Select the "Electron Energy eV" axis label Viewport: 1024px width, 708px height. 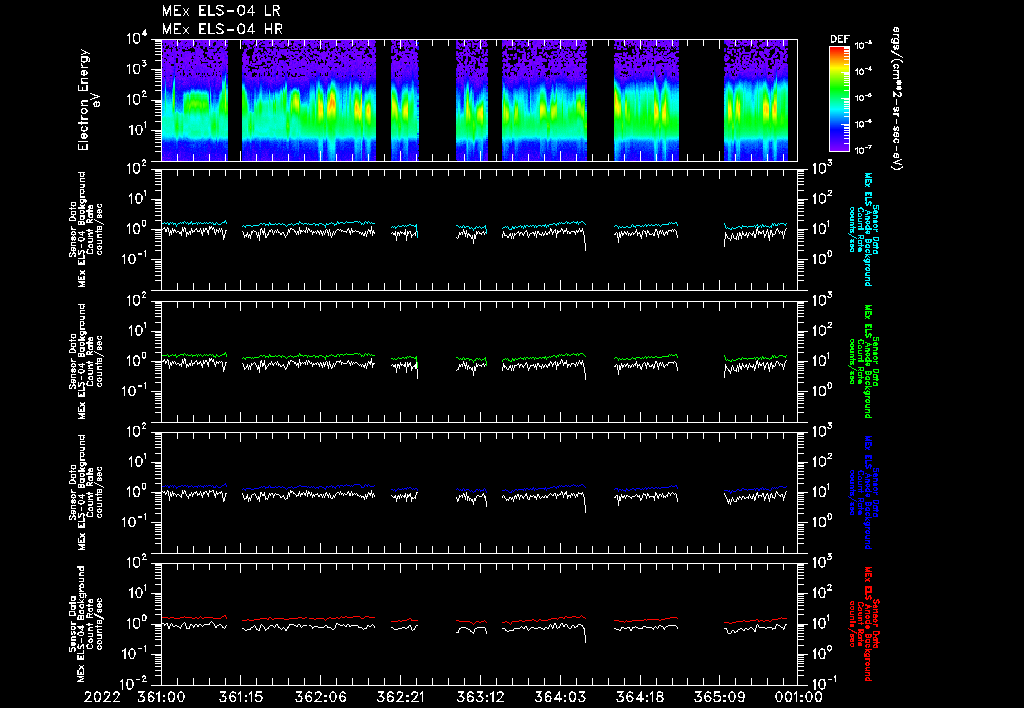click(88, 100)
